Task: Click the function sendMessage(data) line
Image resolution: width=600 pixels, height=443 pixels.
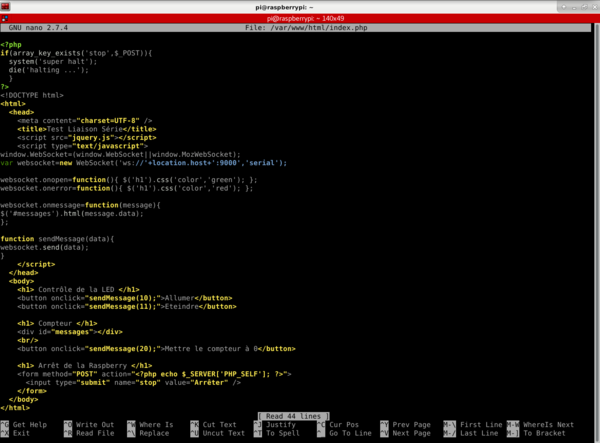Action: point(58,238)
